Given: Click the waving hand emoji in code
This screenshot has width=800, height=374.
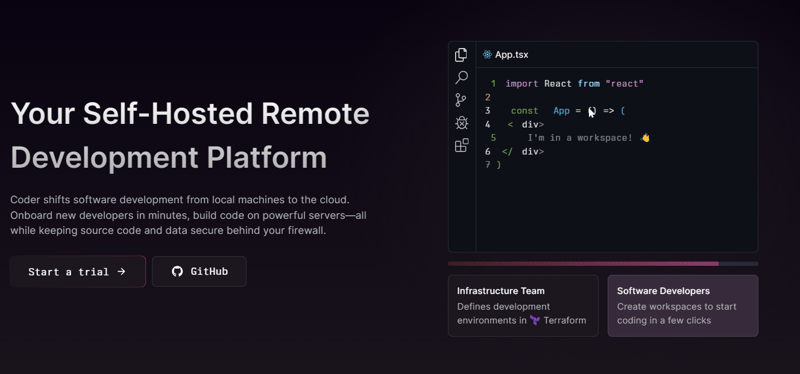Looking at the screenshot, I should pyautogui.click(x=645, y=138).
